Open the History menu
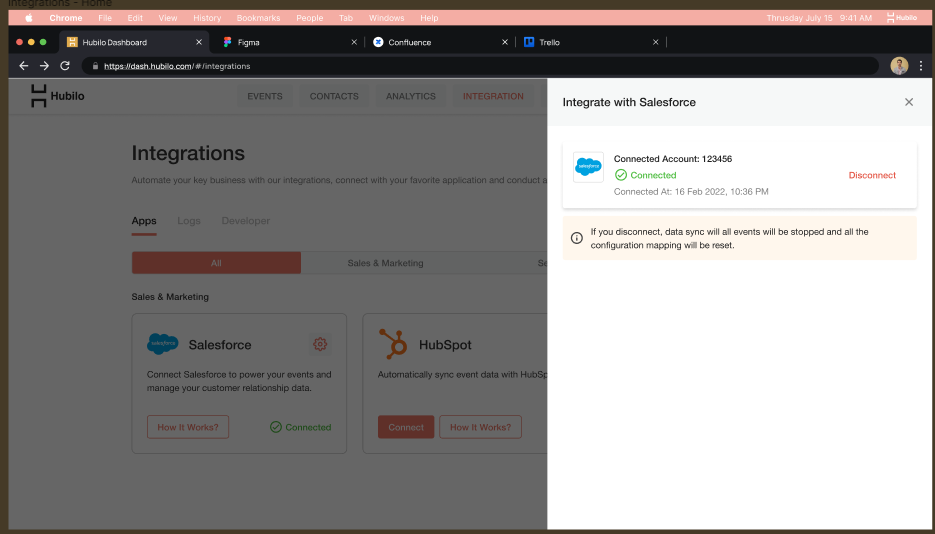Screen dimensions: 935x534 coord(207,18)
